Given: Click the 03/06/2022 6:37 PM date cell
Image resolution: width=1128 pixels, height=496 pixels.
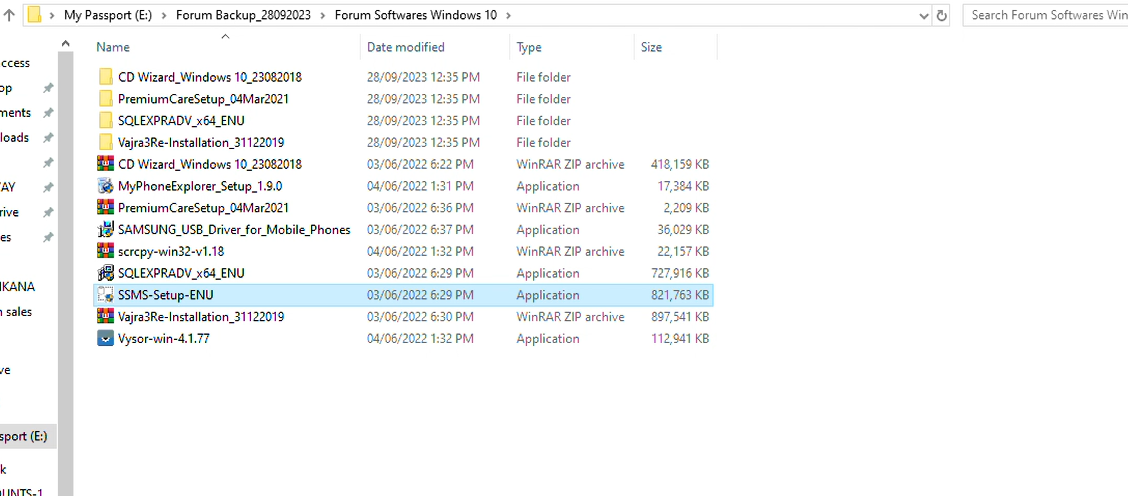Looking at the screenshot, I should tap(420, 230).
